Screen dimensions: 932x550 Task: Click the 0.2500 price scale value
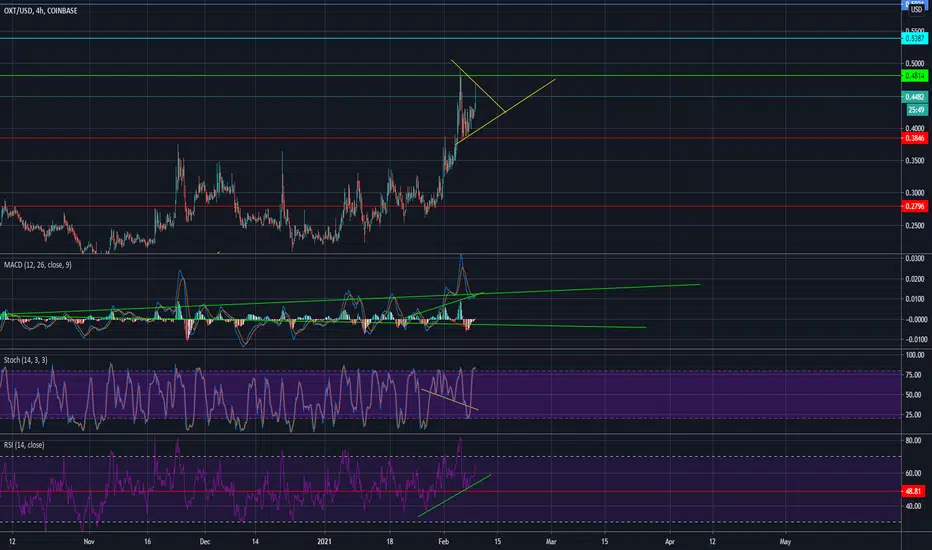coord(914,225)
